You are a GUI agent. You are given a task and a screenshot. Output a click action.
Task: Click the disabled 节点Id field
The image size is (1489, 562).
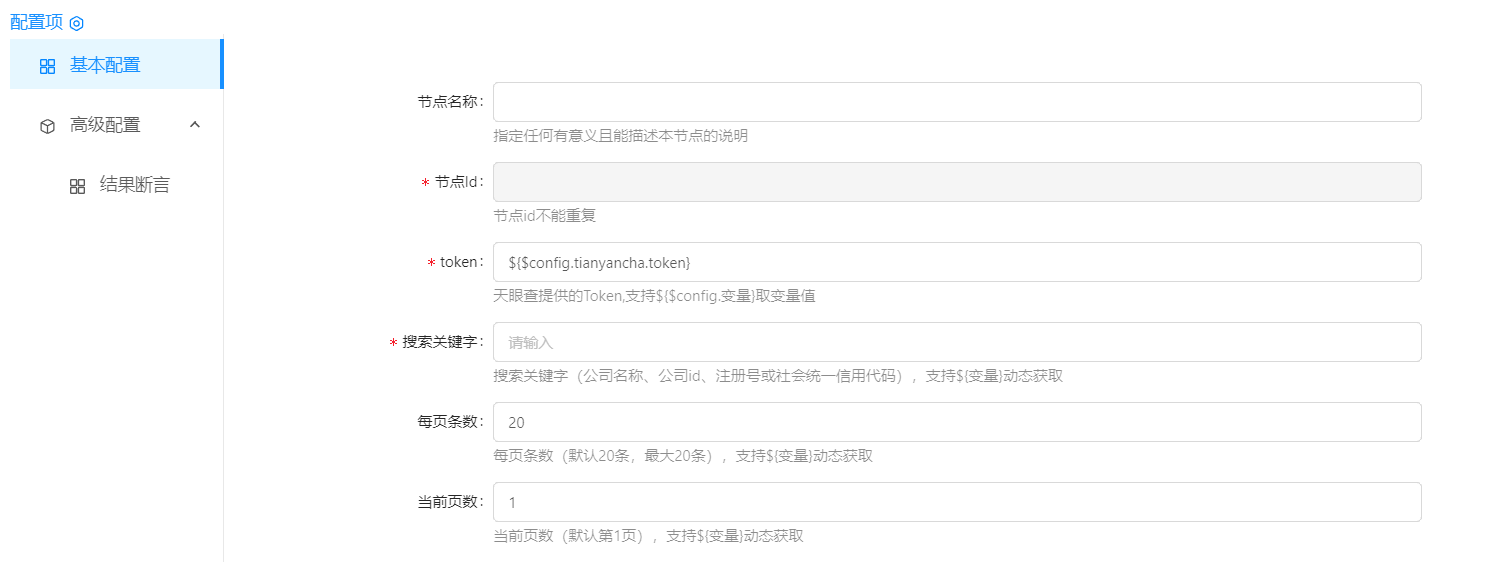click(x=956, y=182)
